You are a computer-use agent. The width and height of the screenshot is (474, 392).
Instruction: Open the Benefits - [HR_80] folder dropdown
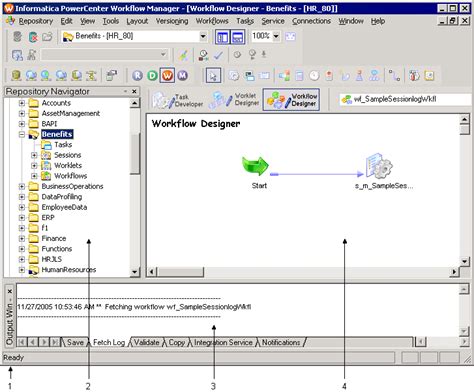click(x=203, y=36)
